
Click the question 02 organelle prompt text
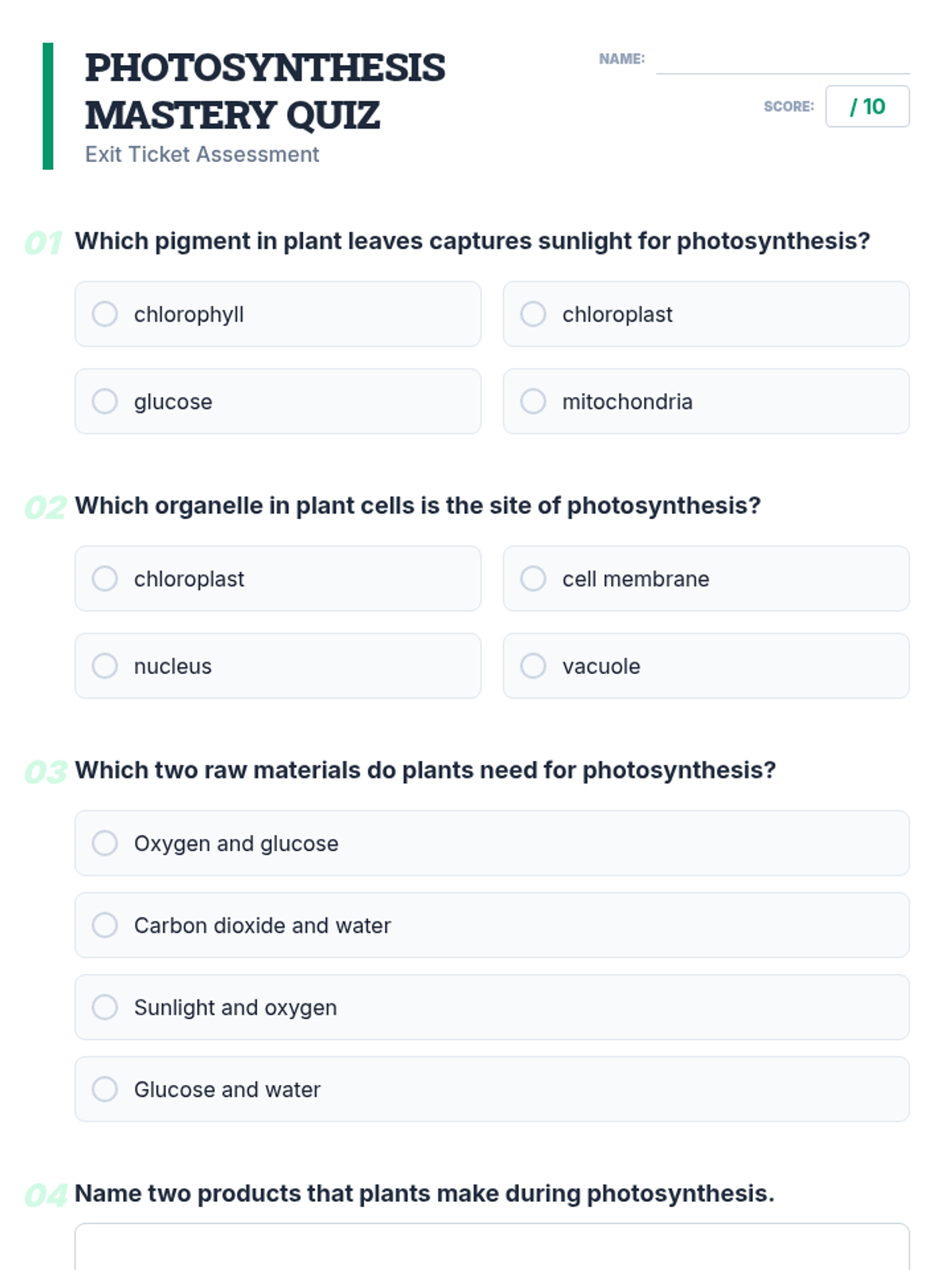[417, 506]
